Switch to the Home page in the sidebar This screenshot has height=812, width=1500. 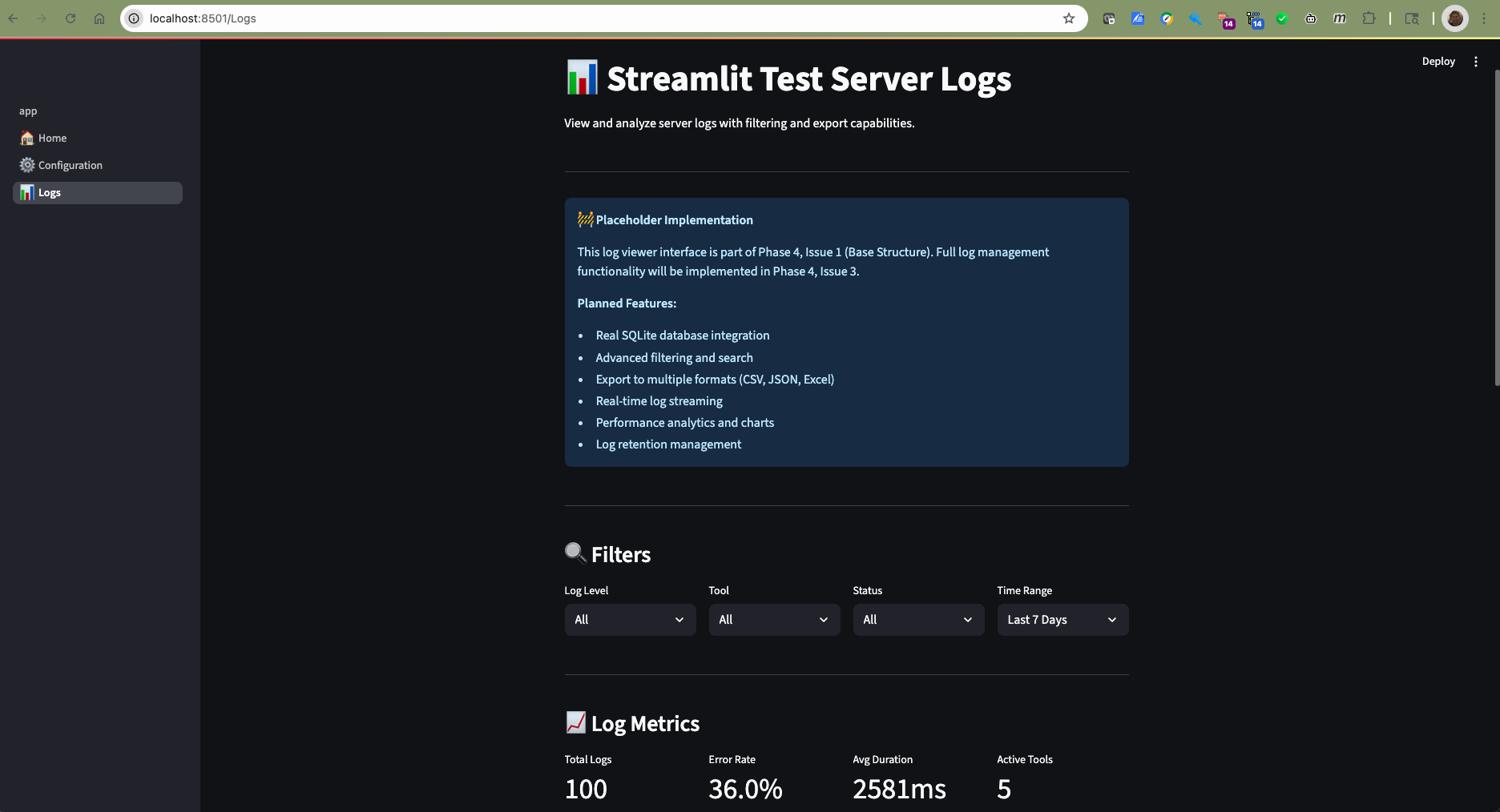click(51, 138)
